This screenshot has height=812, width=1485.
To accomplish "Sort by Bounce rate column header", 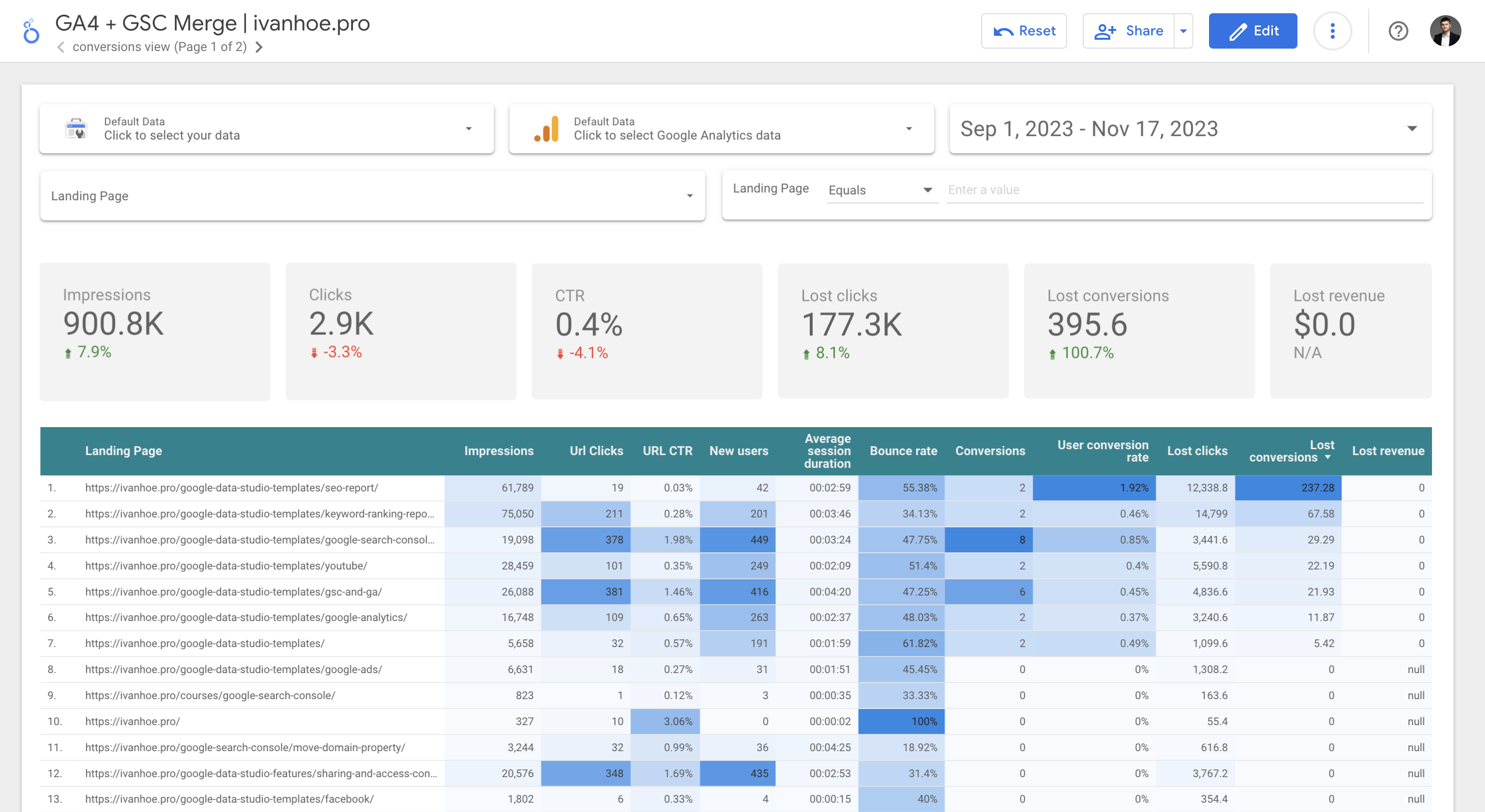I will pos(904,451).
